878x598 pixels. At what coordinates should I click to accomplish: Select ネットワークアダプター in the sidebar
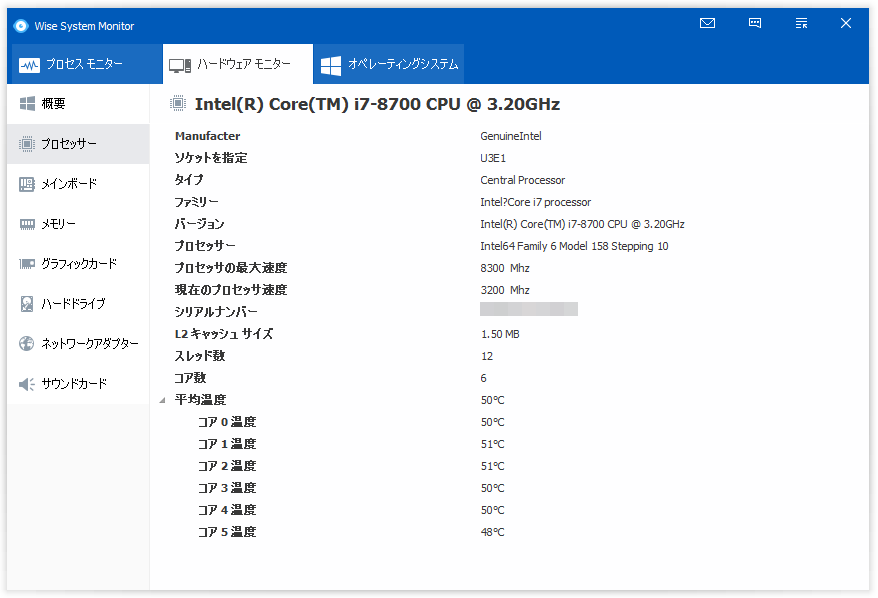(x=78, y=343)
